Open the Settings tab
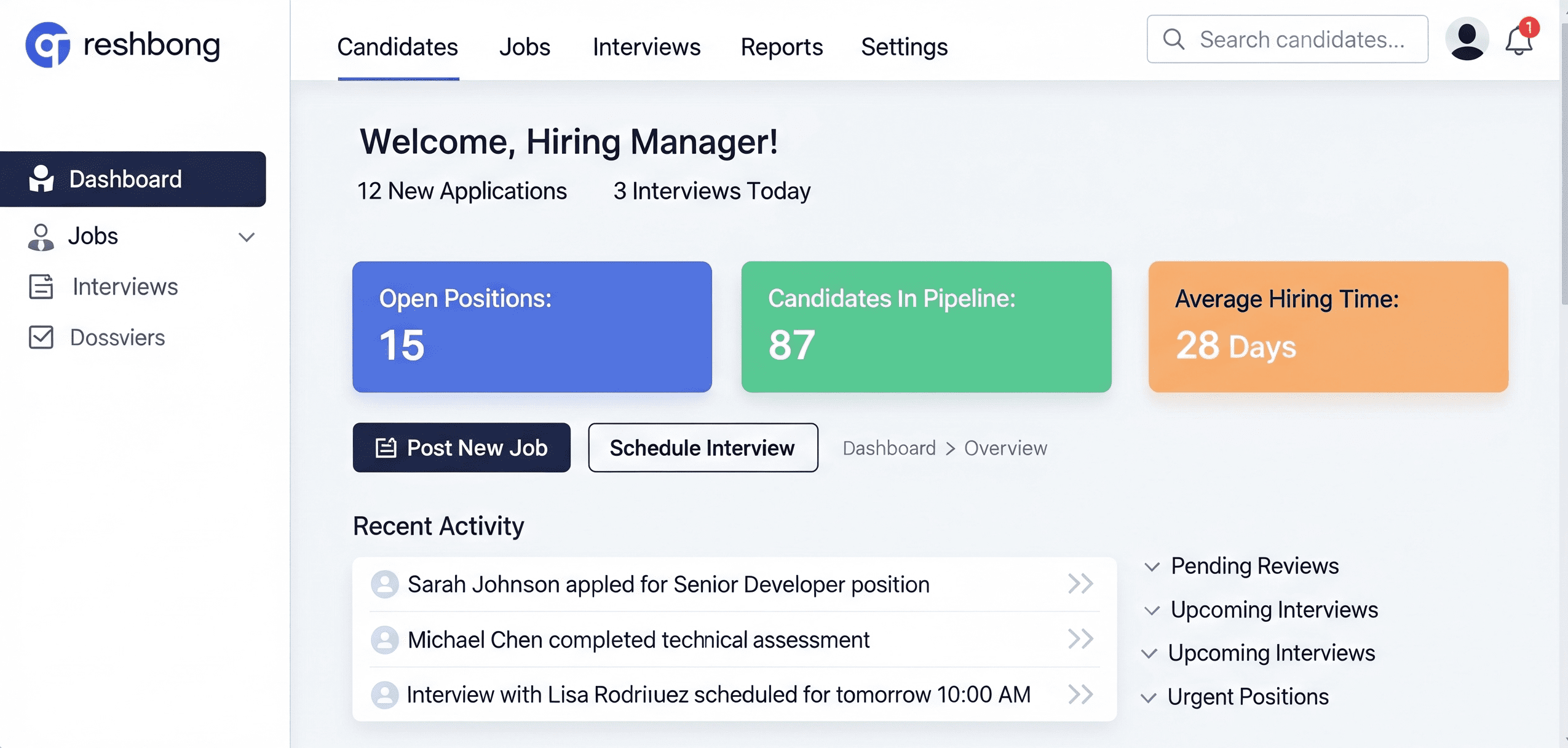1568x748 pixels. (x=904, y=47)
